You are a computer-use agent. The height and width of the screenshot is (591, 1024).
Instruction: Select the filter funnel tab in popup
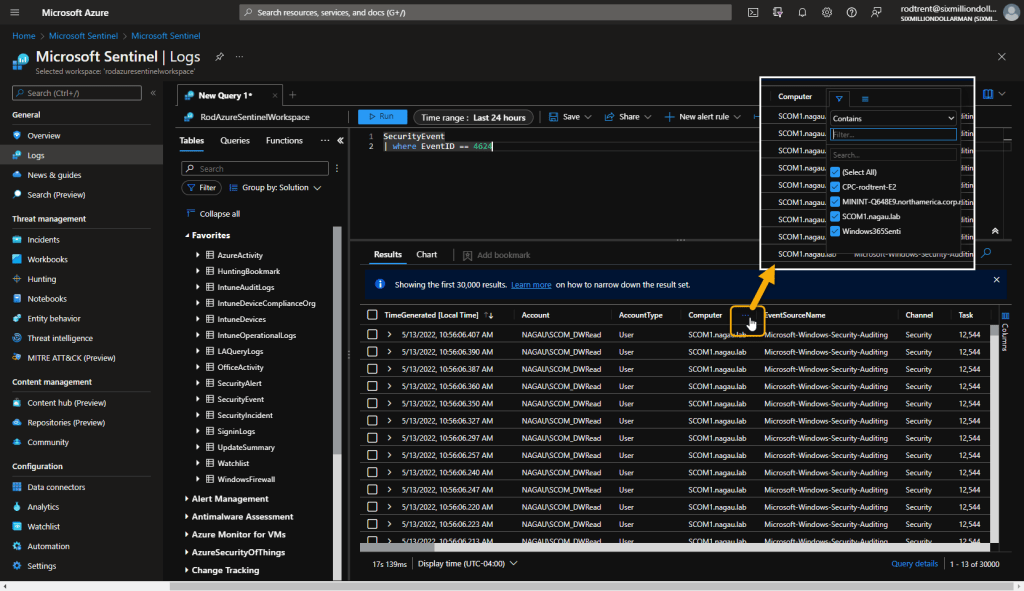pos(839,99)
